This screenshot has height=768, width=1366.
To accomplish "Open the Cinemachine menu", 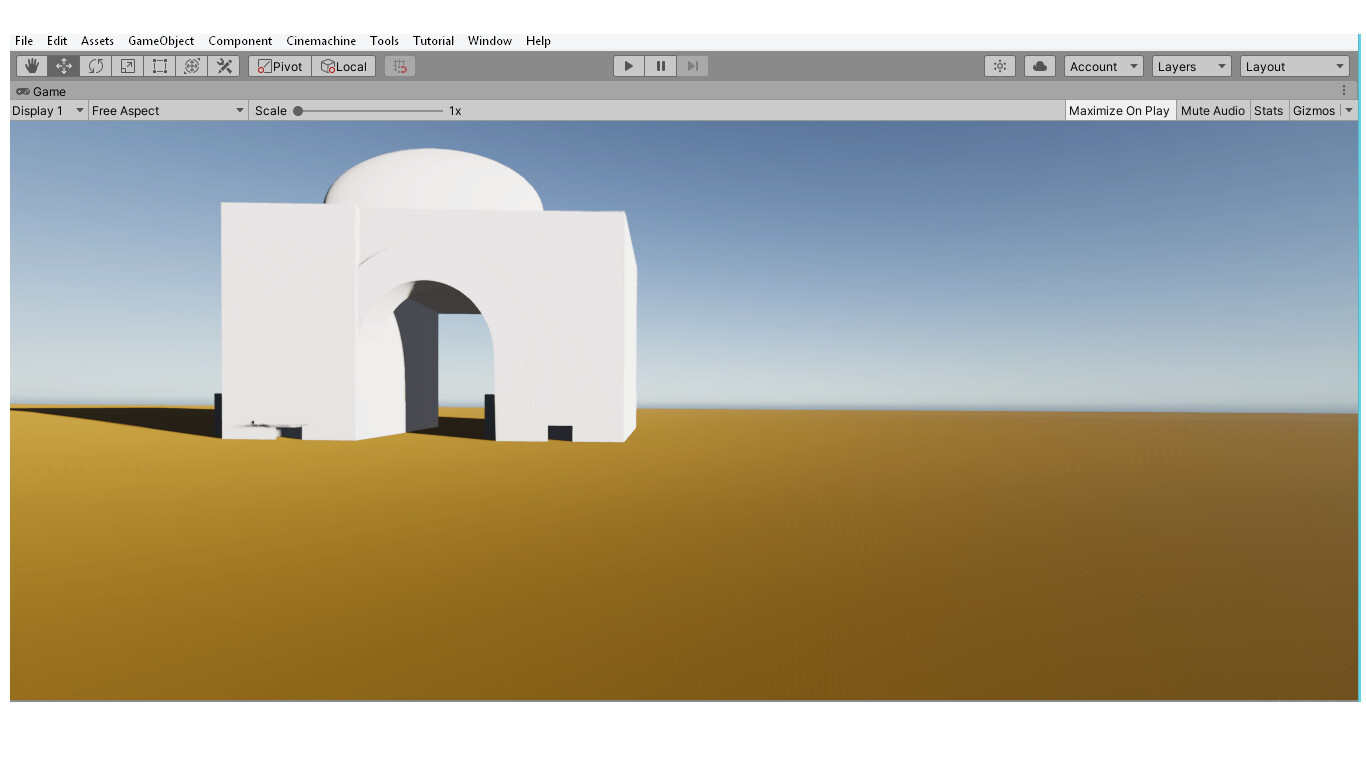I will [321, 41].
